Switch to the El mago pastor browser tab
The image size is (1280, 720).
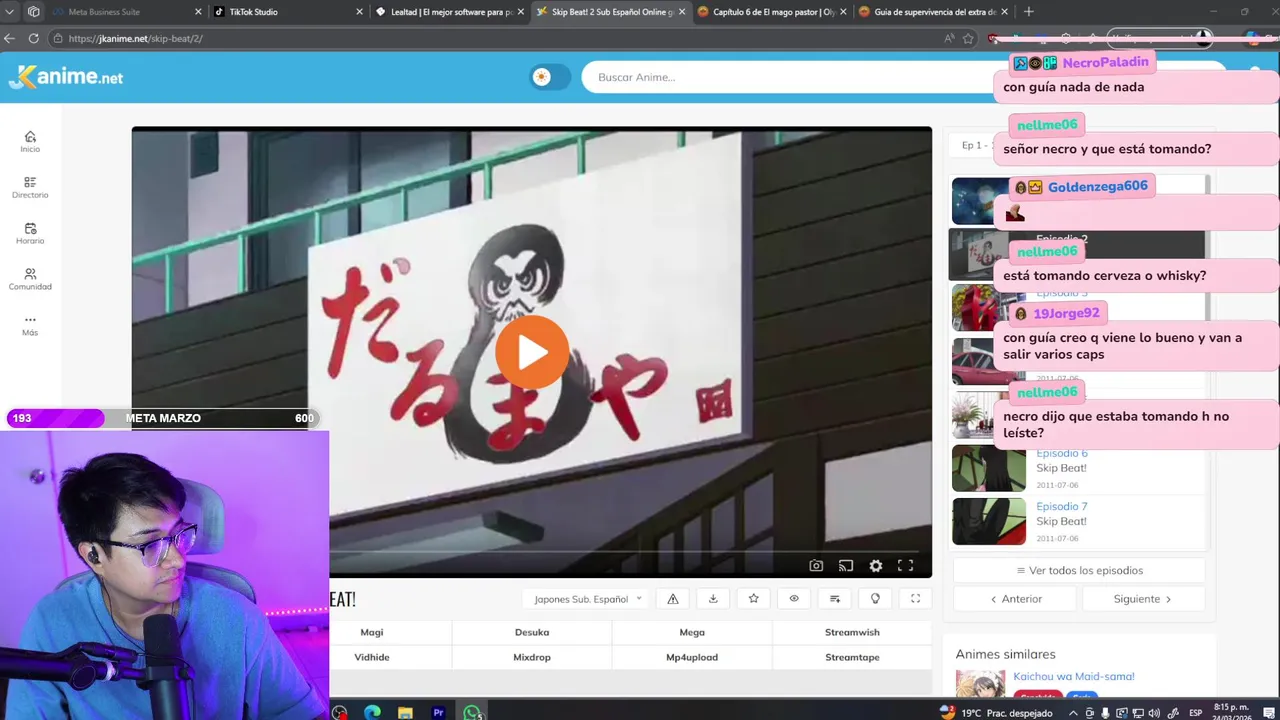(x=770, y=12)
